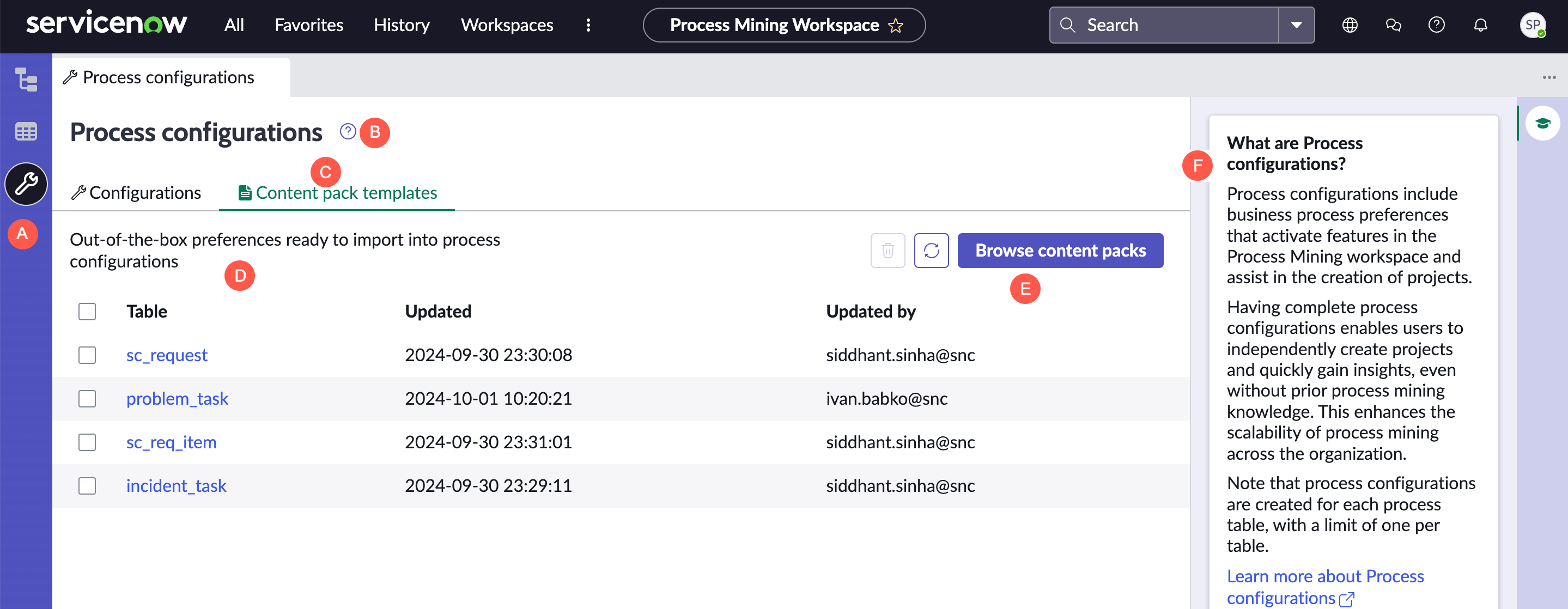Click the Table column header

coord(147,312)
